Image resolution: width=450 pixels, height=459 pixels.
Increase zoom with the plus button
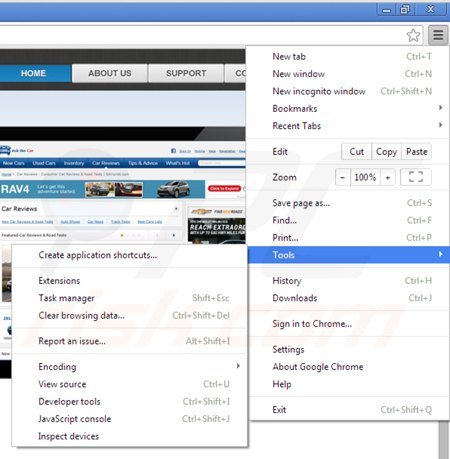[388, 177]
